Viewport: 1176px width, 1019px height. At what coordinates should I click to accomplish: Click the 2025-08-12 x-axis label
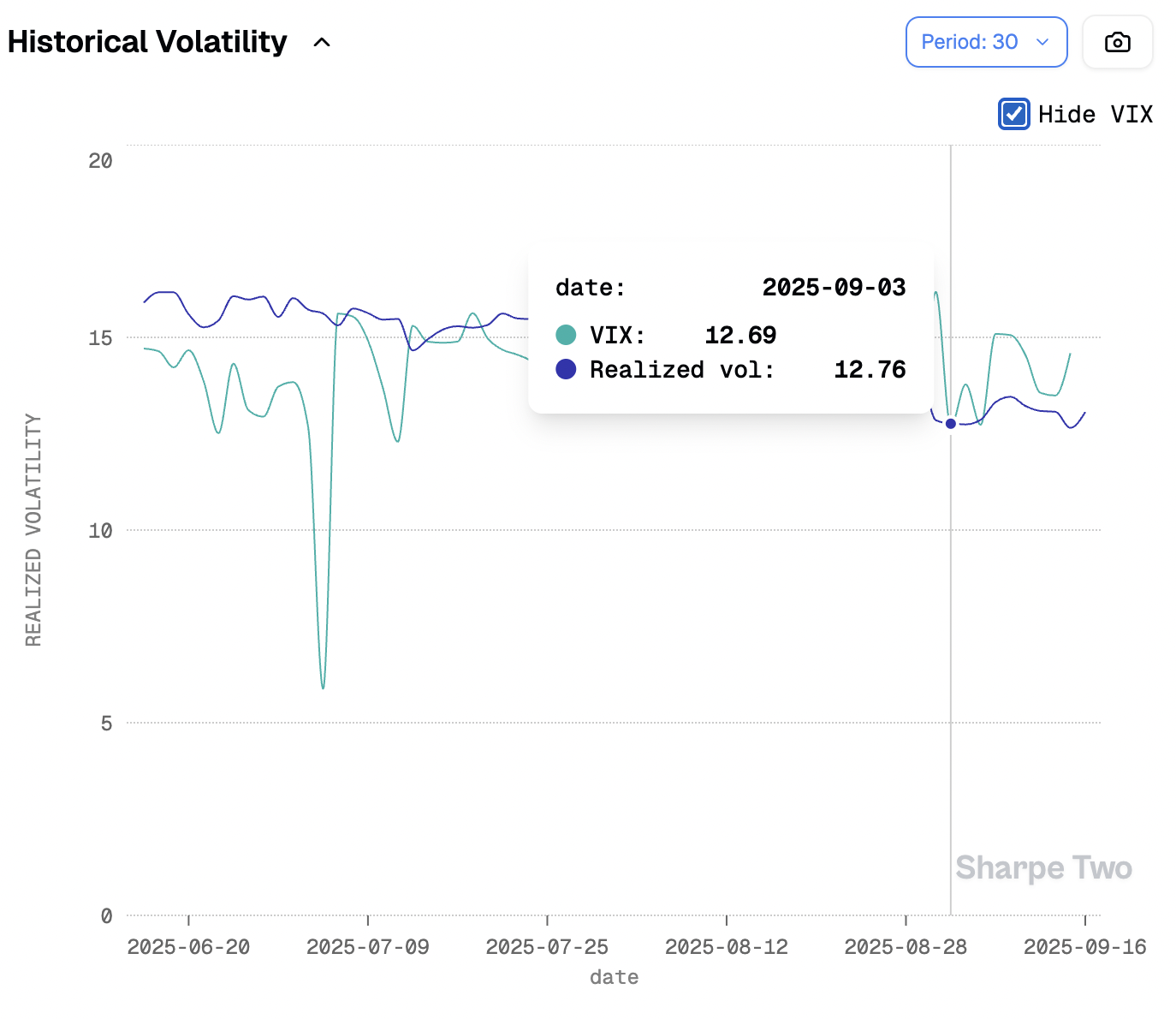(x=727, y=946)
